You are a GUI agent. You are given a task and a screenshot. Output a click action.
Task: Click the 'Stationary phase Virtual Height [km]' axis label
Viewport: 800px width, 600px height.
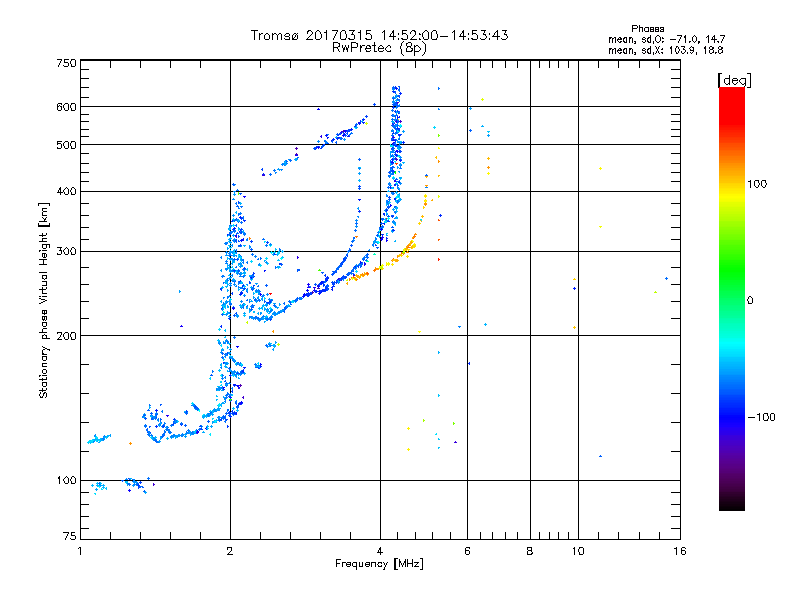43,301
